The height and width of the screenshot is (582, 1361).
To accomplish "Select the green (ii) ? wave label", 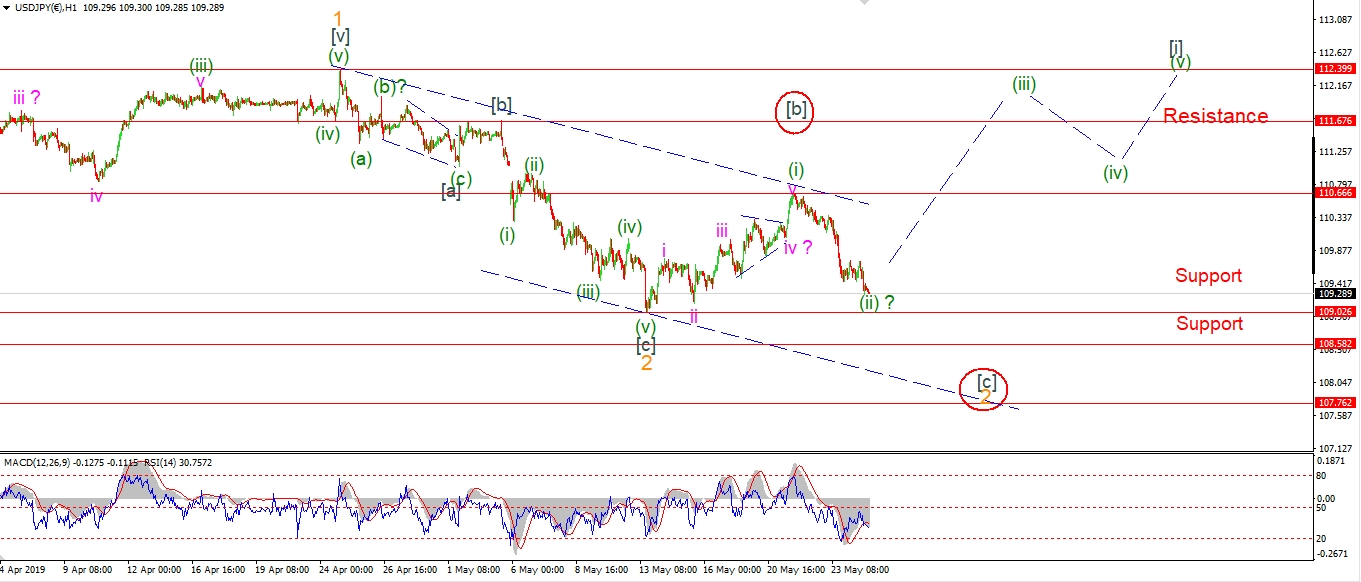I will 876,302.
